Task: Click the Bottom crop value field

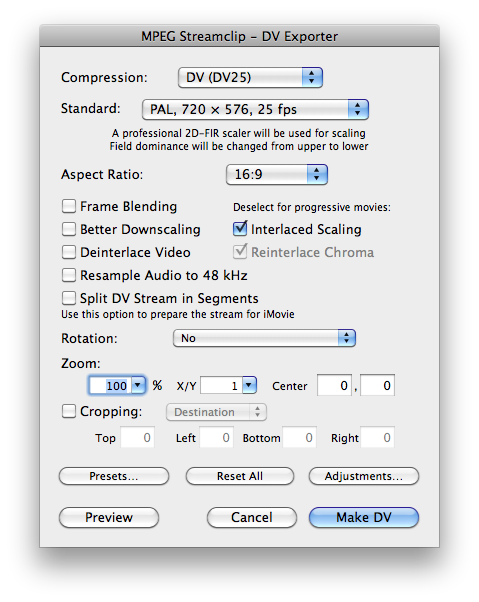Action: coord(299,437)
